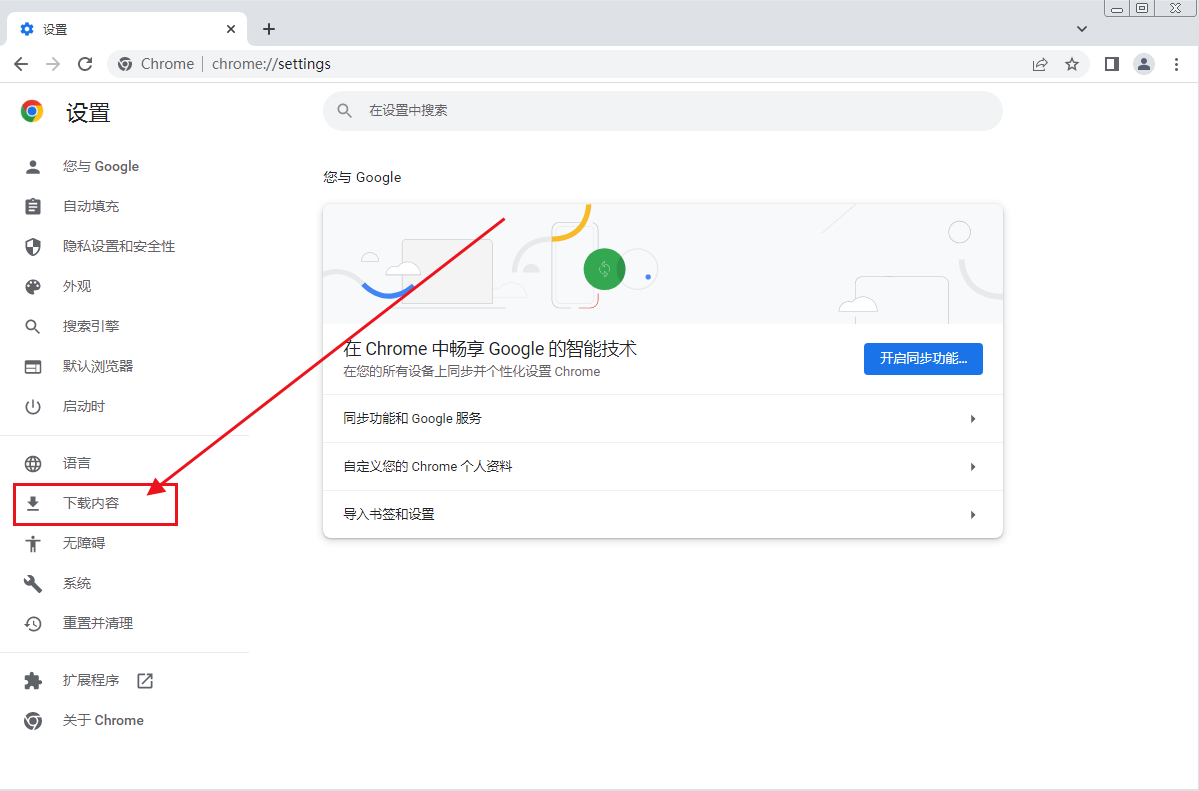Click the external-link icon next to 扩展程序
1199x791 pixels.
tap(145, 681)
